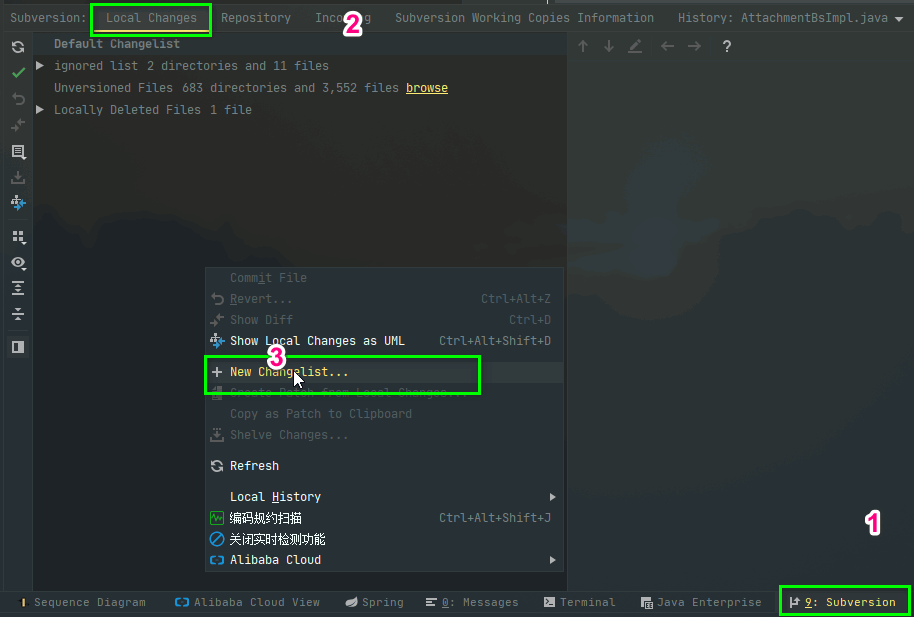Click the up arrow previous difference icon
Viewport: 914px width, 617px height.
(x=582, y=47)
